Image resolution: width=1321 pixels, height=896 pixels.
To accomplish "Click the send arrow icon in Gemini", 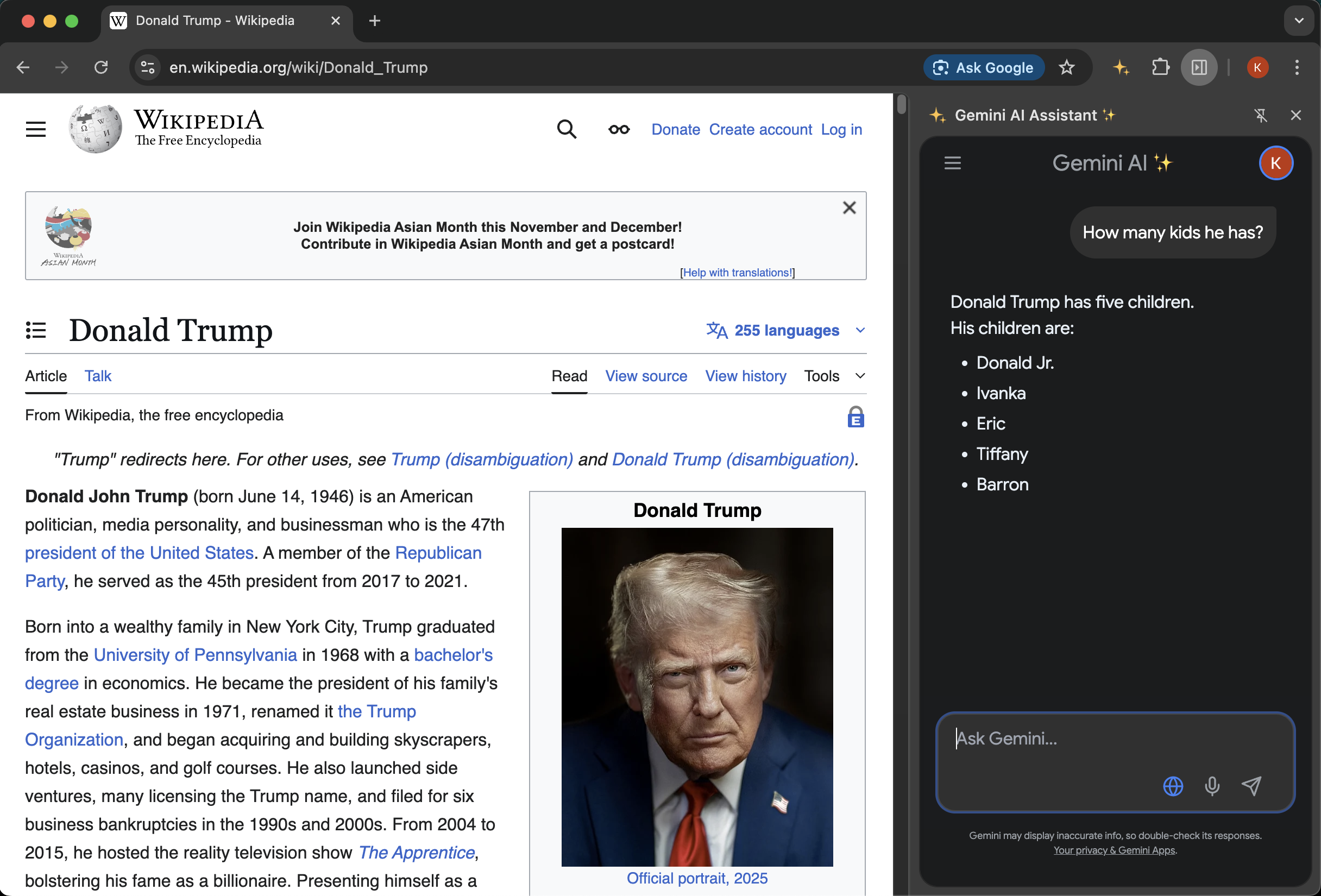I will click(x=1251, y=786).
